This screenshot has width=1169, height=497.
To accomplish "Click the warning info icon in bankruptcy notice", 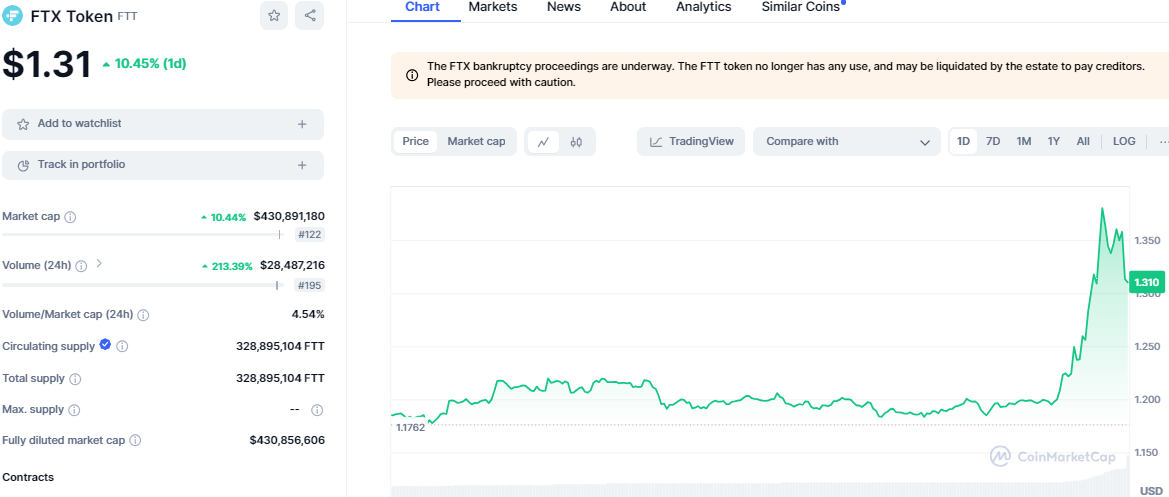I will click(x=412, y=75).
